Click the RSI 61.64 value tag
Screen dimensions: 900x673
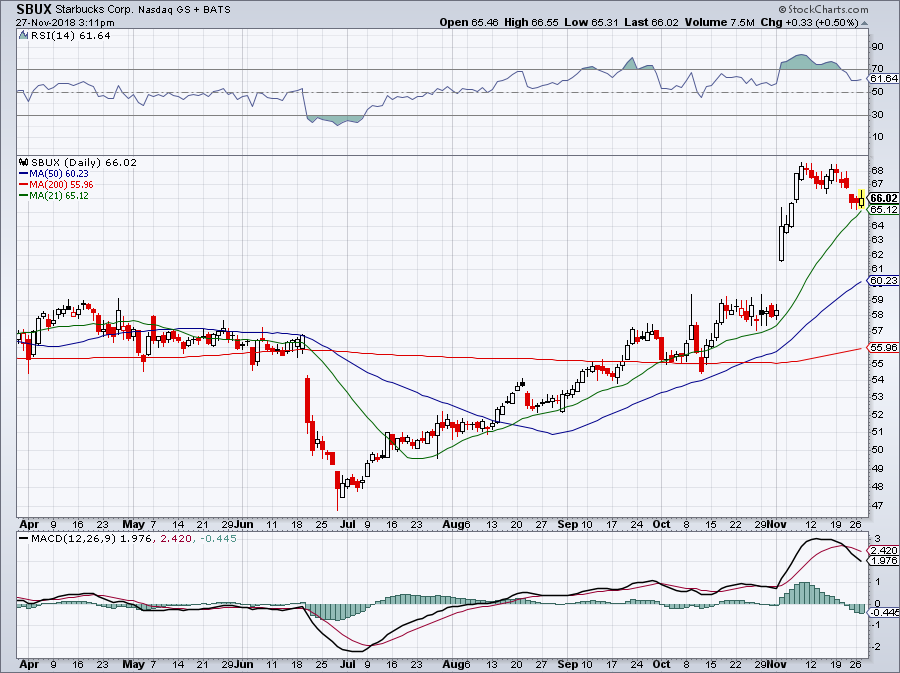(x=882, y=78)
